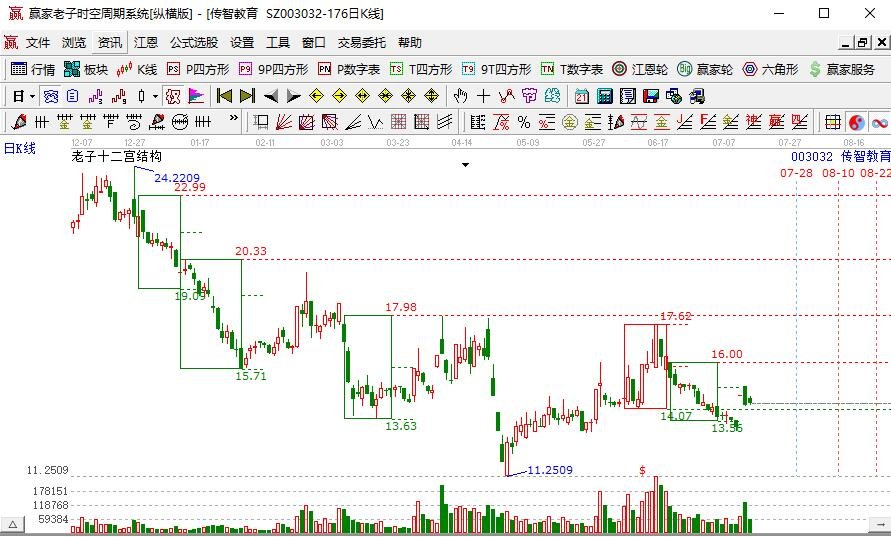Select the Gann fan lines tool
Viewport: 891px width, 537px height.
[283, 122]
